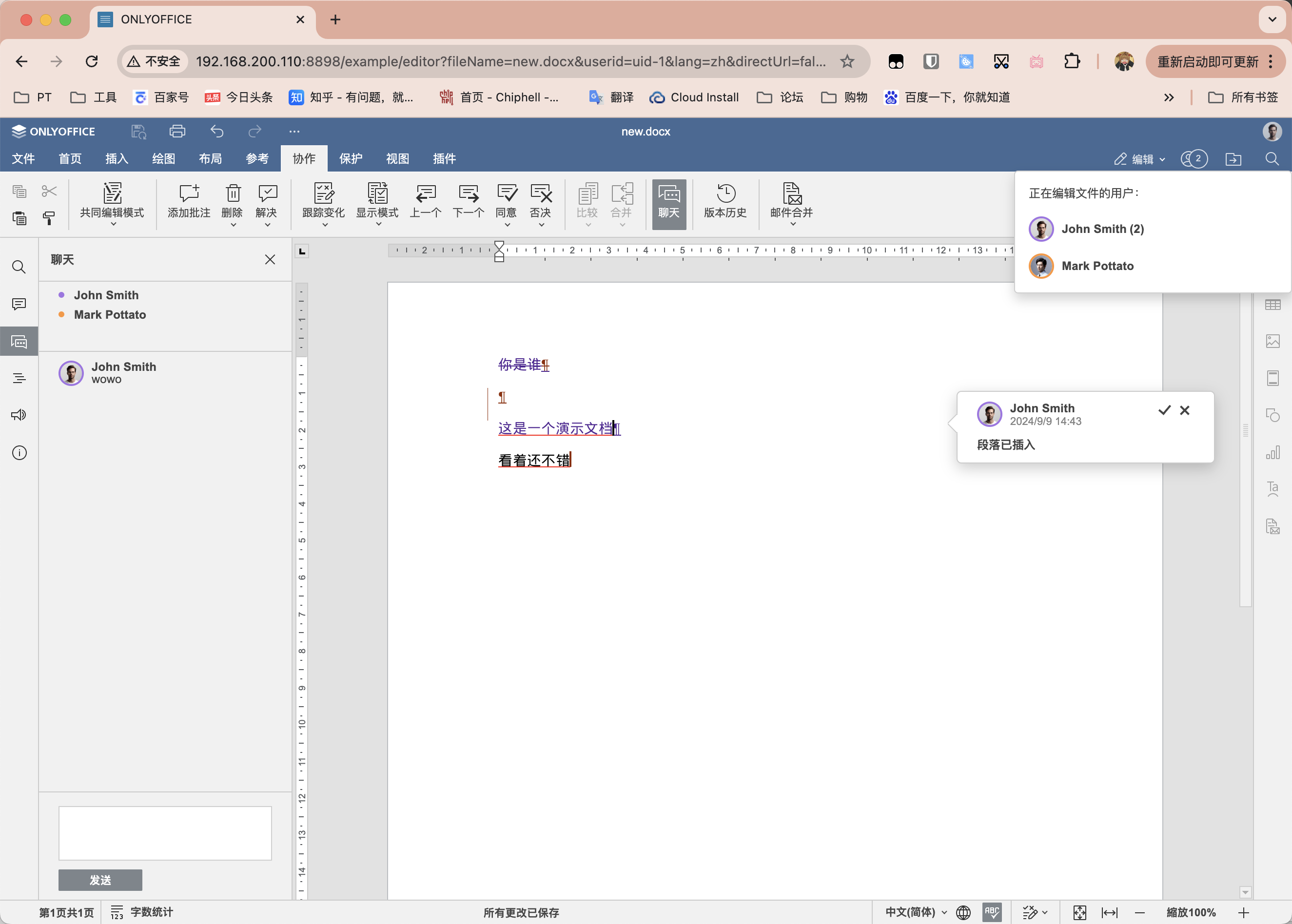Switch to the 首页 Home tab
The width and height of the screenshot is (1292, 924).
70,159
